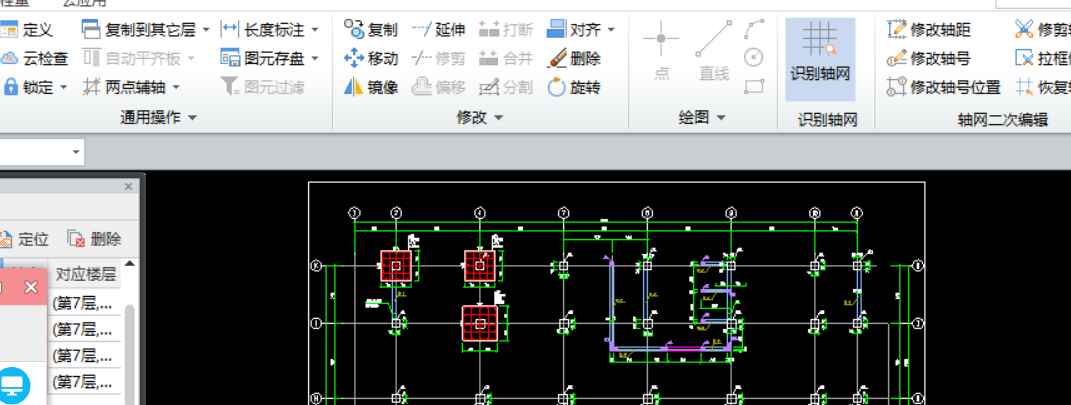Click the 识别轴网 recognize grid button
The image size is (1071, 405).
[820, 59]
